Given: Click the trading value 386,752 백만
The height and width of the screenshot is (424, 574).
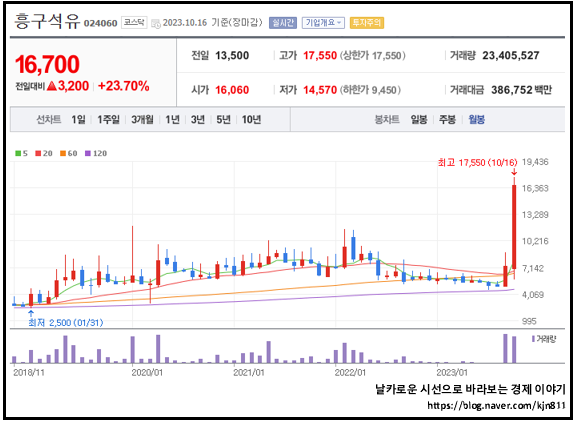Looking at the screenshot, I should [521, 90].
